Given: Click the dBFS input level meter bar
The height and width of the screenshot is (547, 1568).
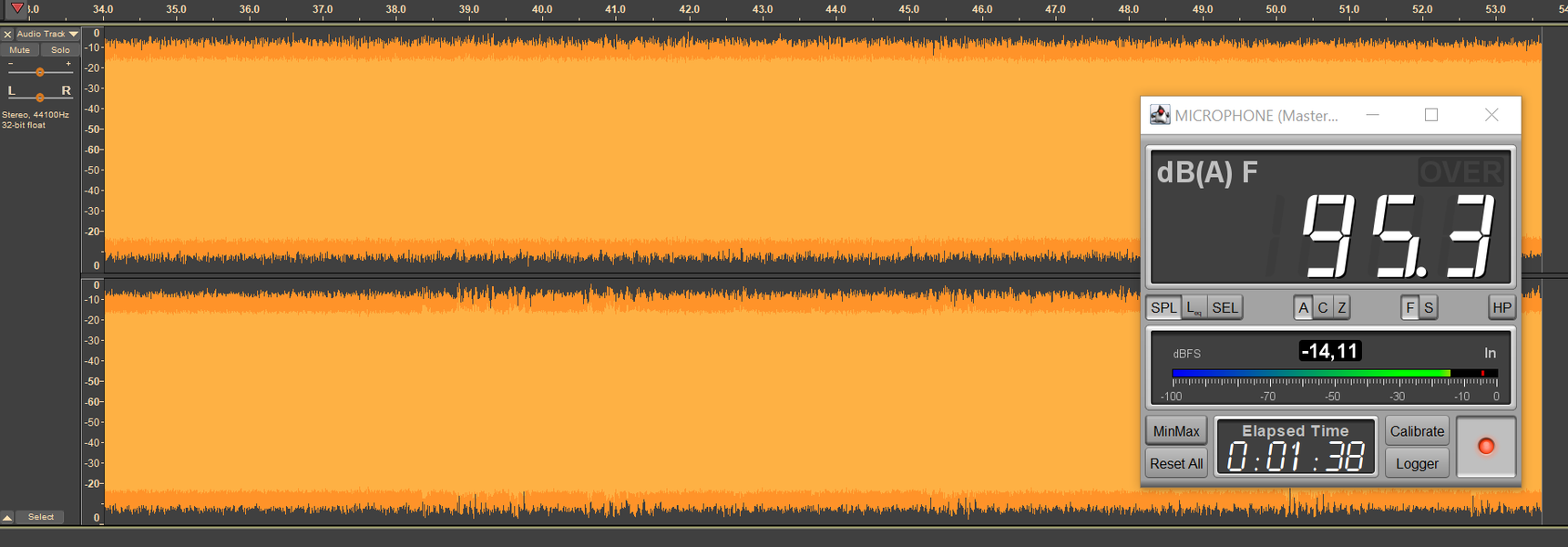Looking at the screenshot, I should (x=1335, y=373).
